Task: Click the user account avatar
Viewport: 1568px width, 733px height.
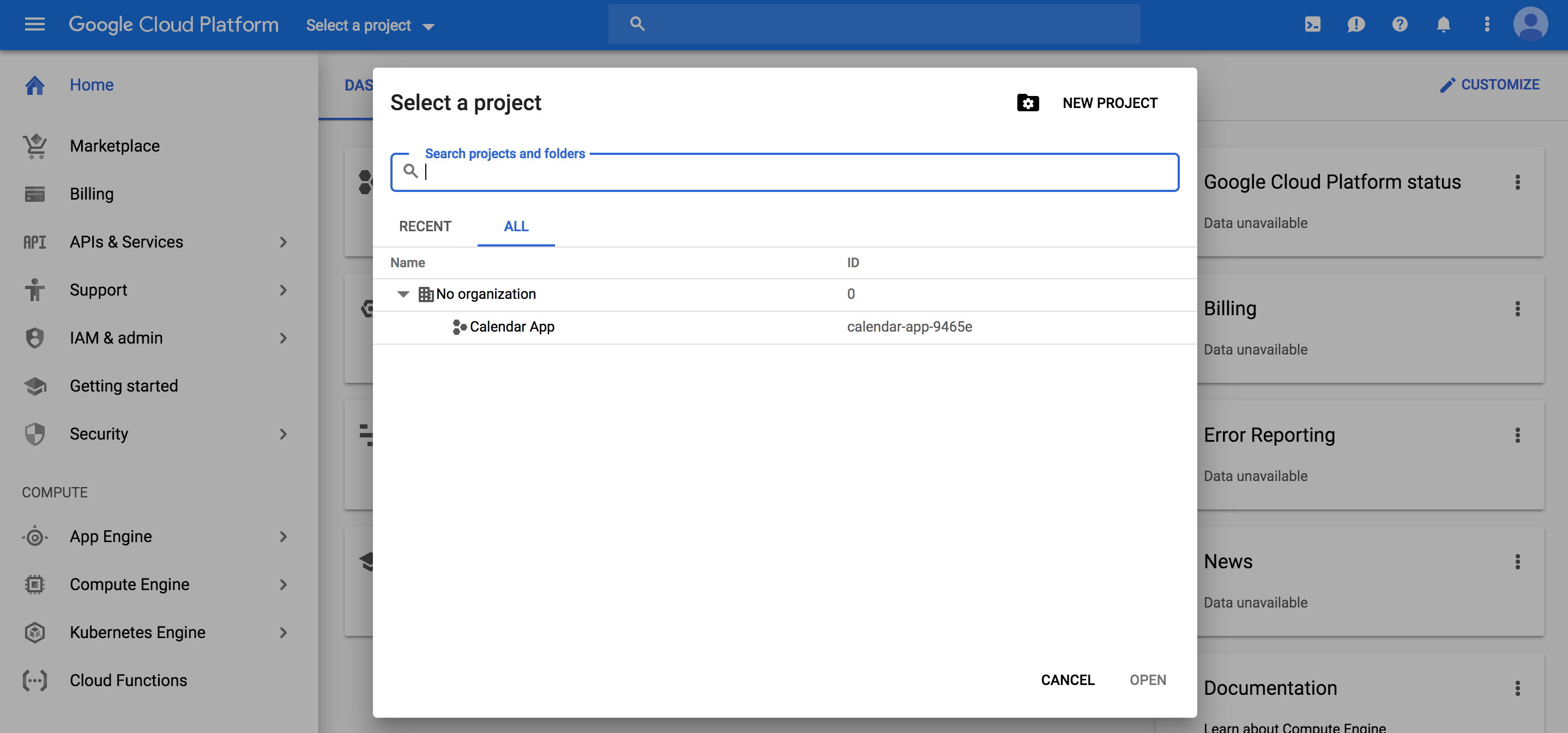Action: pyautogui.click(x=1530, y=25)
